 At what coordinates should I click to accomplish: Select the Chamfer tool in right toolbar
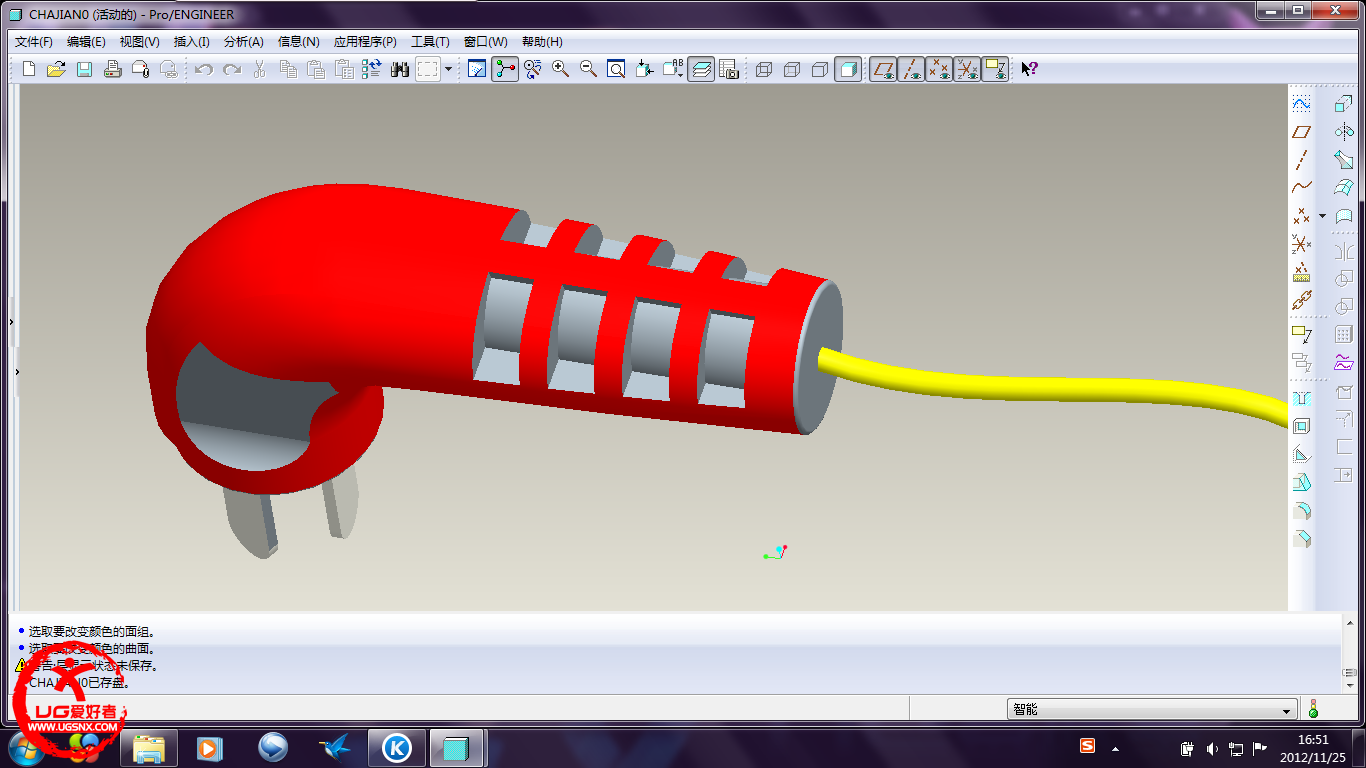click(x=1301, y=539)
